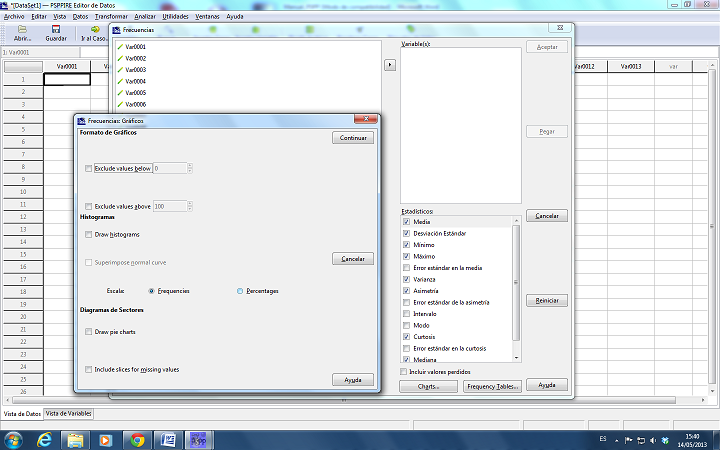Click Cancelar in the Gráficos dialog

(x=353, y=259)
